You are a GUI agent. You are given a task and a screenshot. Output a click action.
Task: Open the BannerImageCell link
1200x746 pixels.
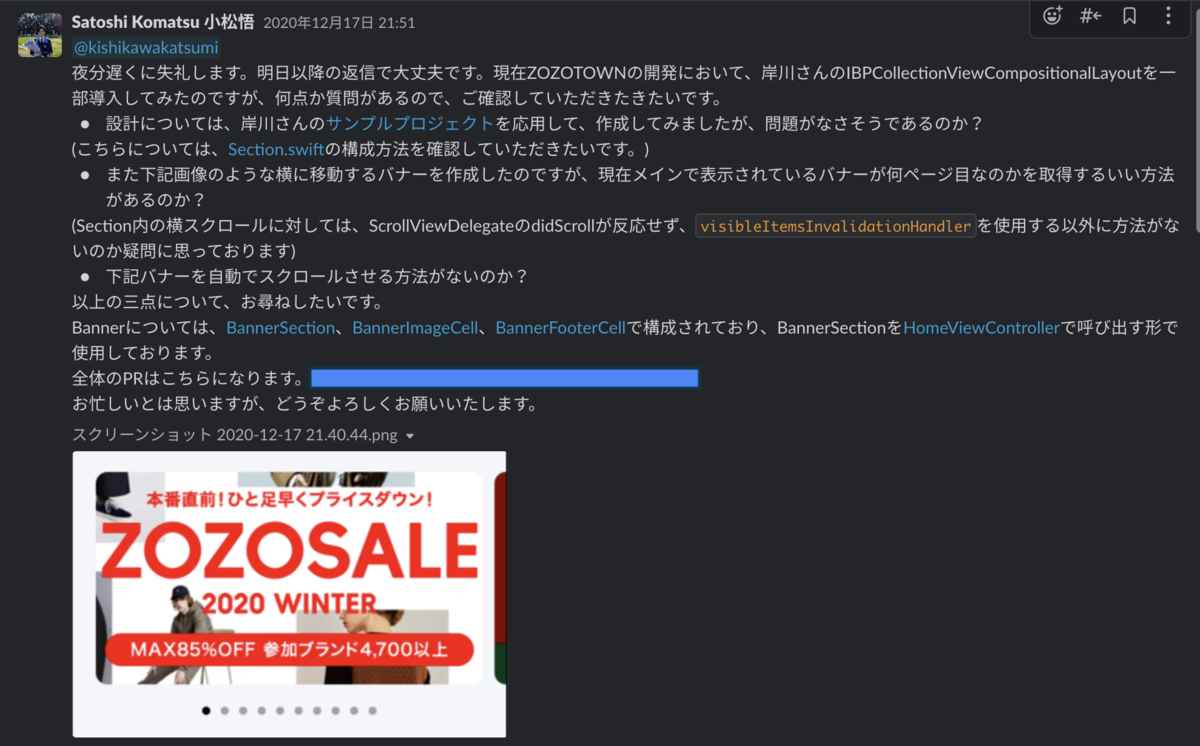click(415, 328)
